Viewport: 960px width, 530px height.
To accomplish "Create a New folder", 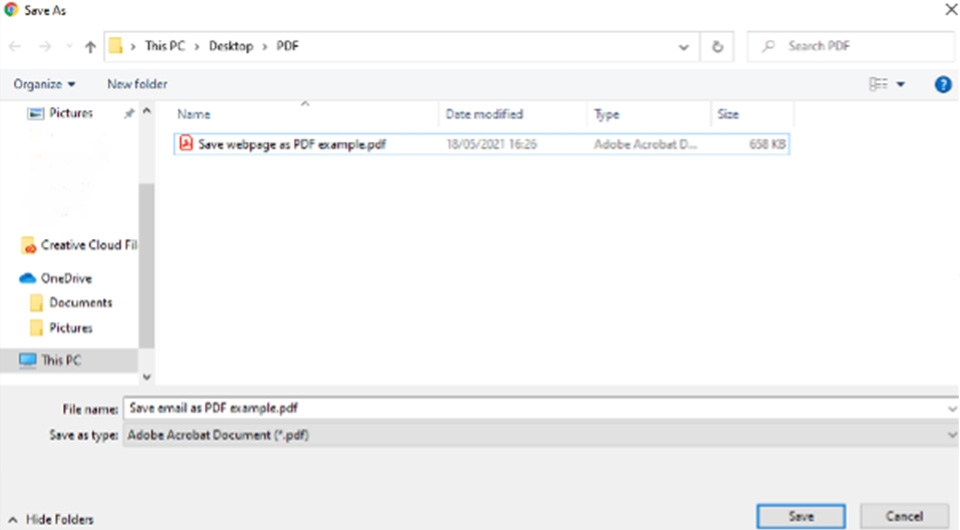I will coord(137,84).
